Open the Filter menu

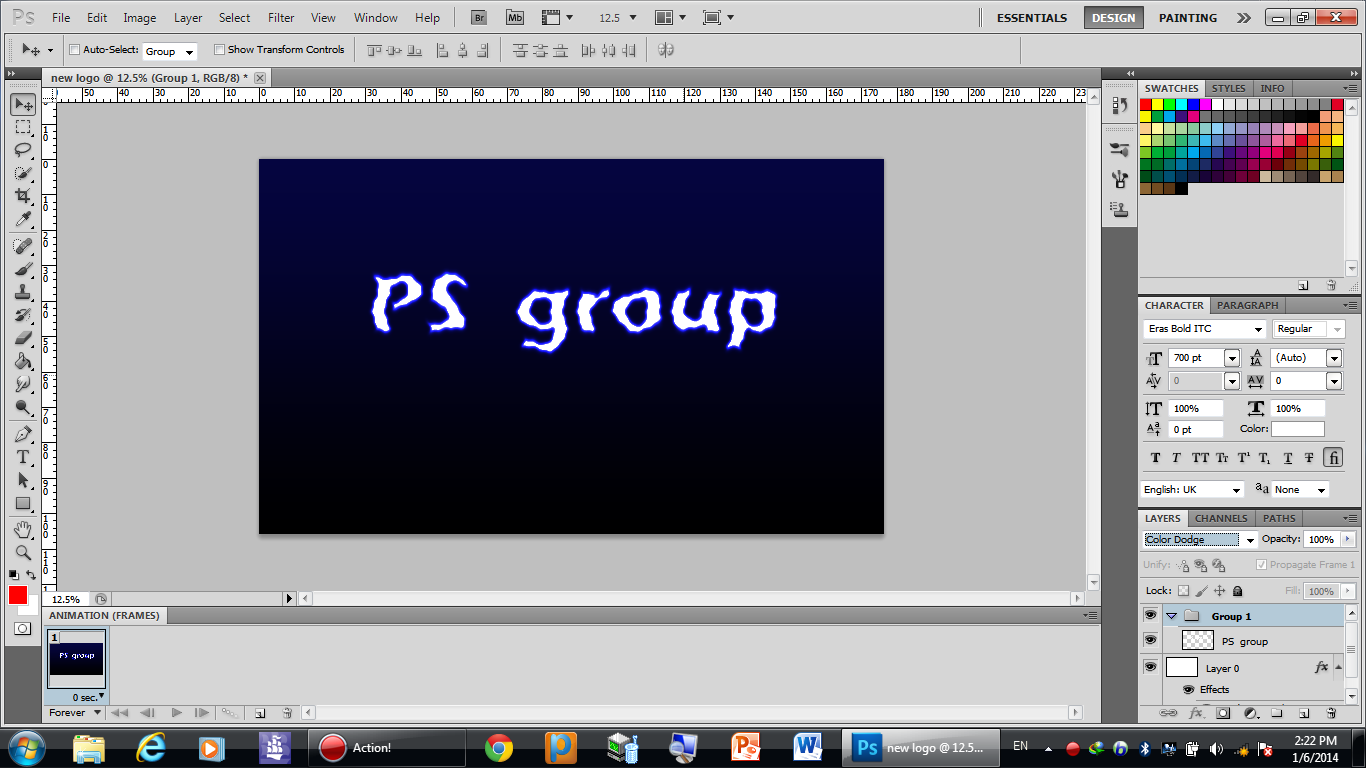pos(281,18)
